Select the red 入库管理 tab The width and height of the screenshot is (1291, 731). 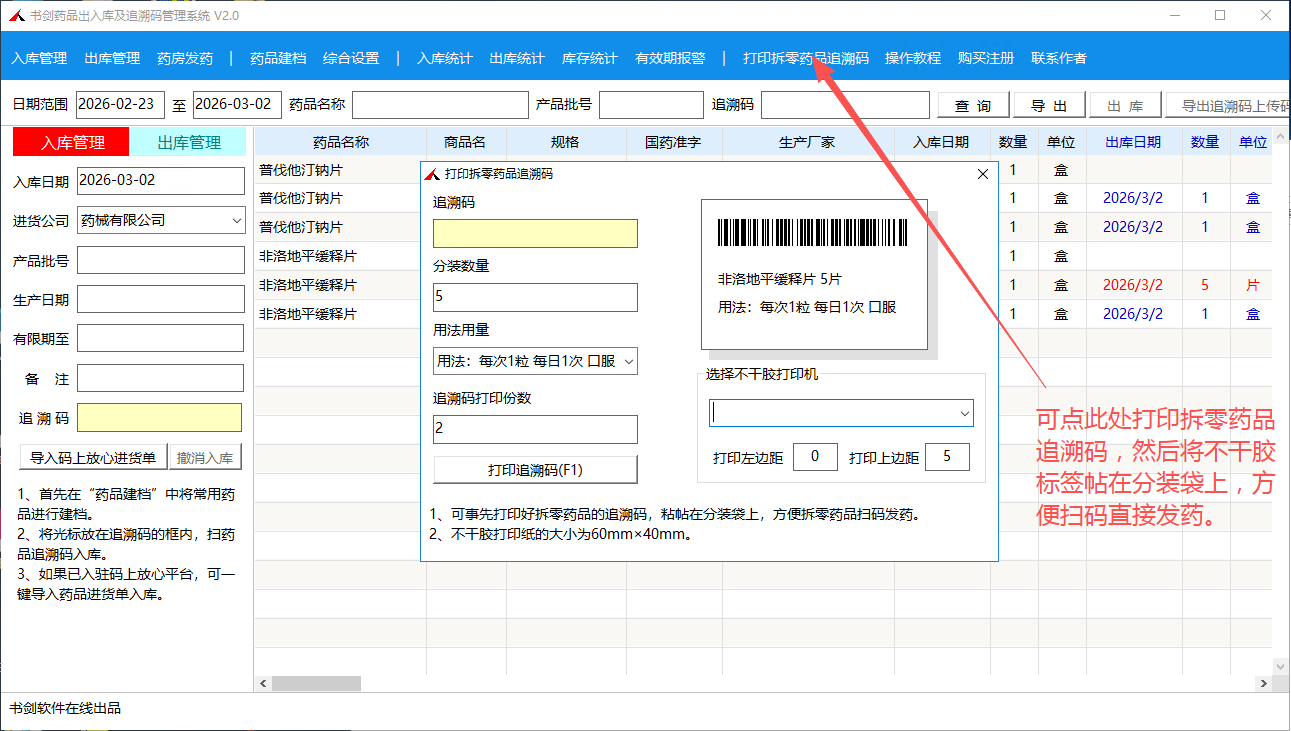point(72,142)
